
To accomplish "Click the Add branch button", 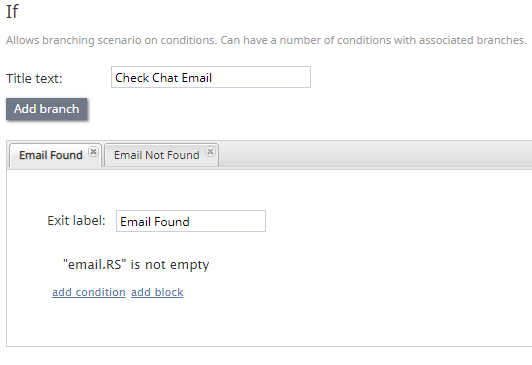I will click(x=46, y=109).
